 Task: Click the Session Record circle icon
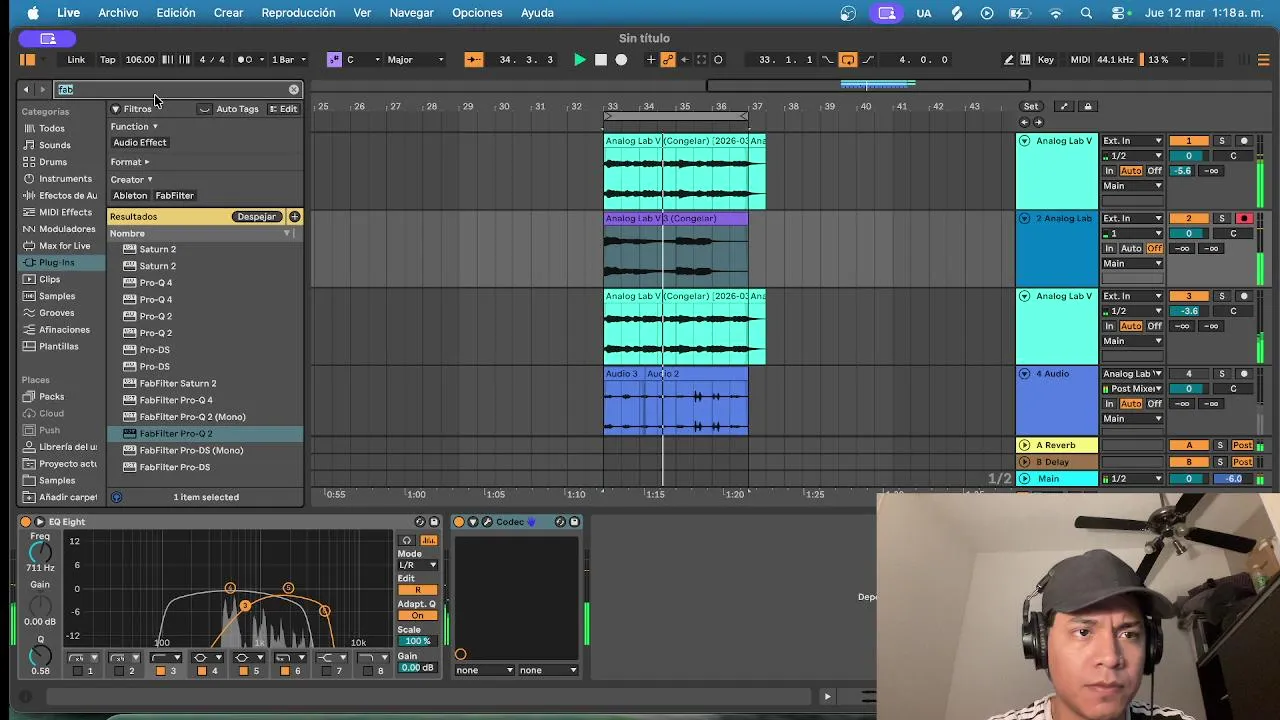pos(718,60)
